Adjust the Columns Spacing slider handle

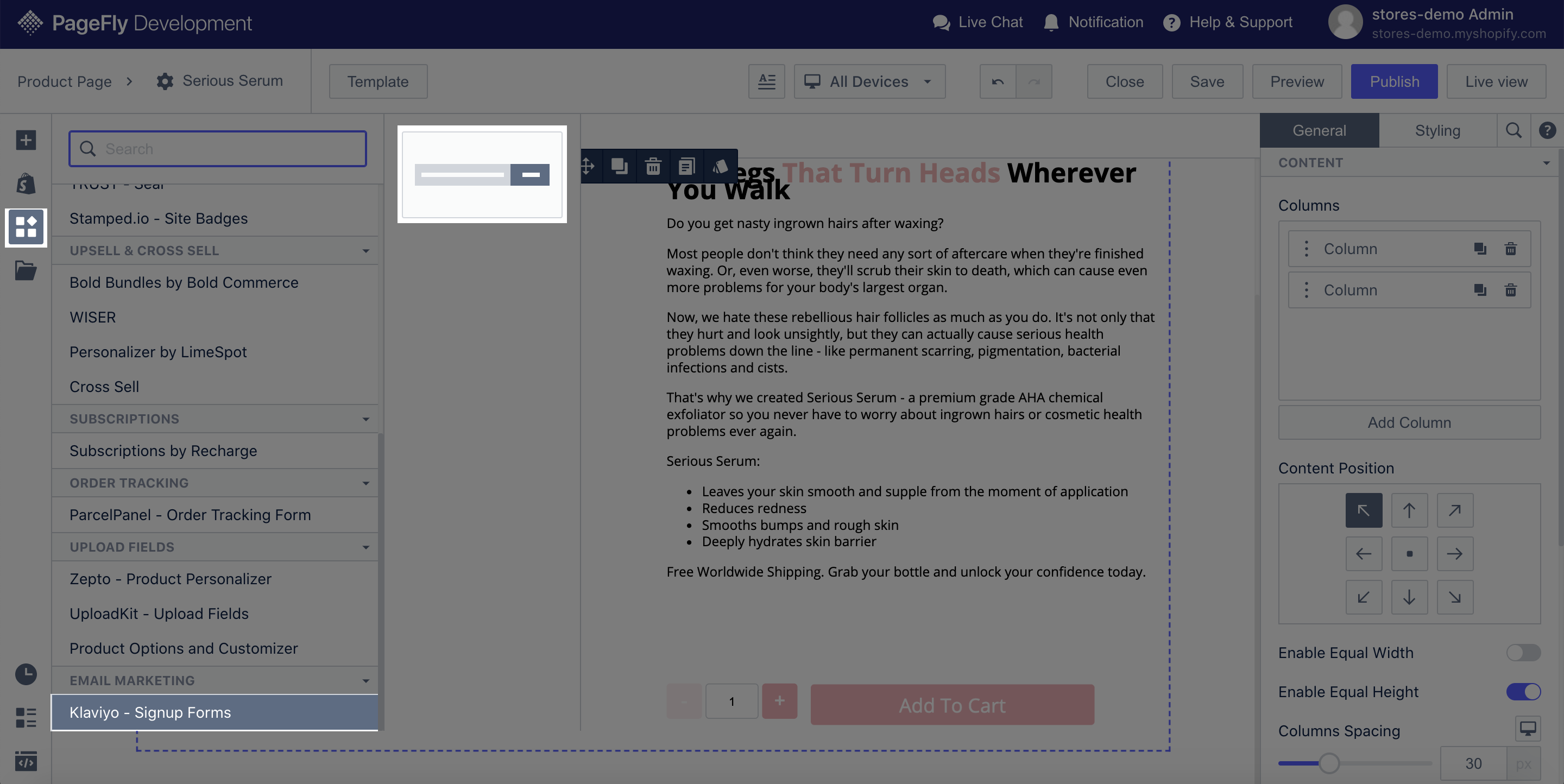(1329, 763)
